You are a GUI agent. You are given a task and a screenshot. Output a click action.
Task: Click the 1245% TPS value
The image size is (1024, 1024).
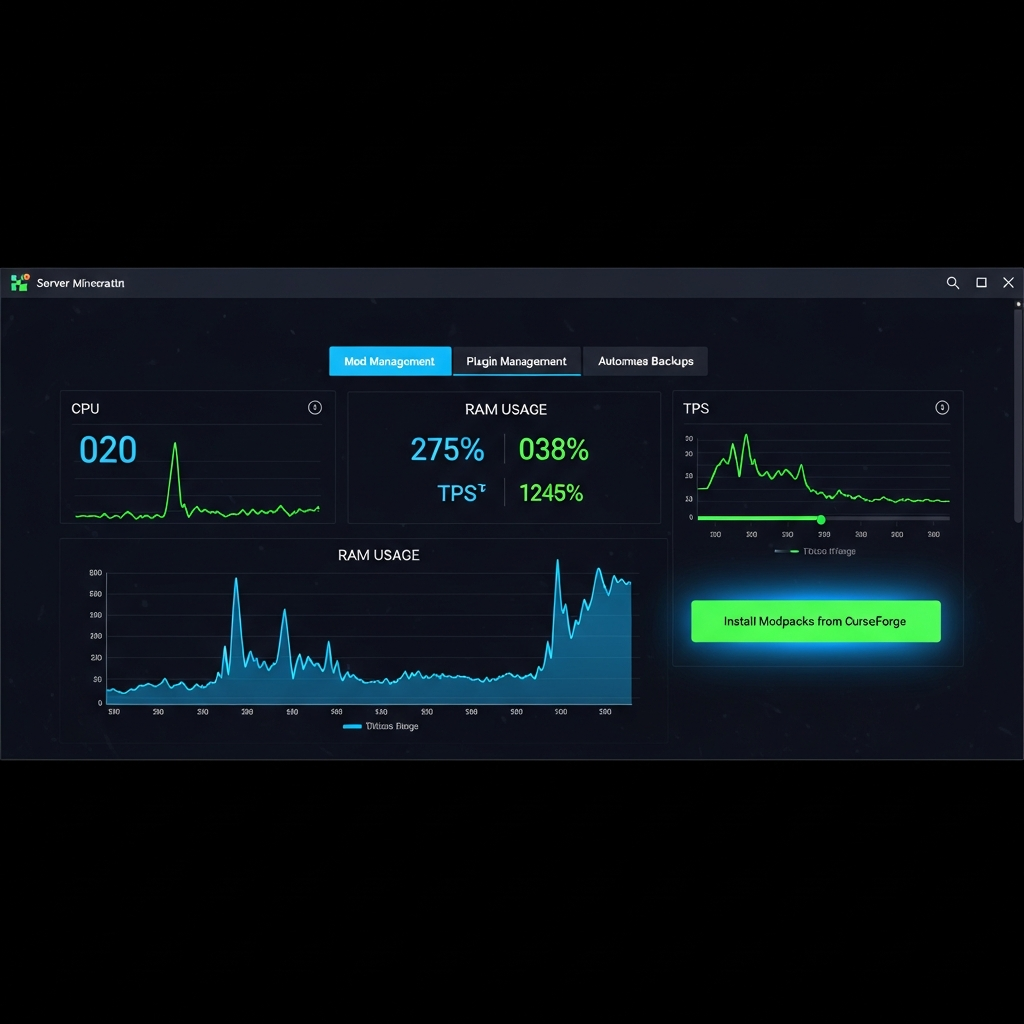coord(551,493)
